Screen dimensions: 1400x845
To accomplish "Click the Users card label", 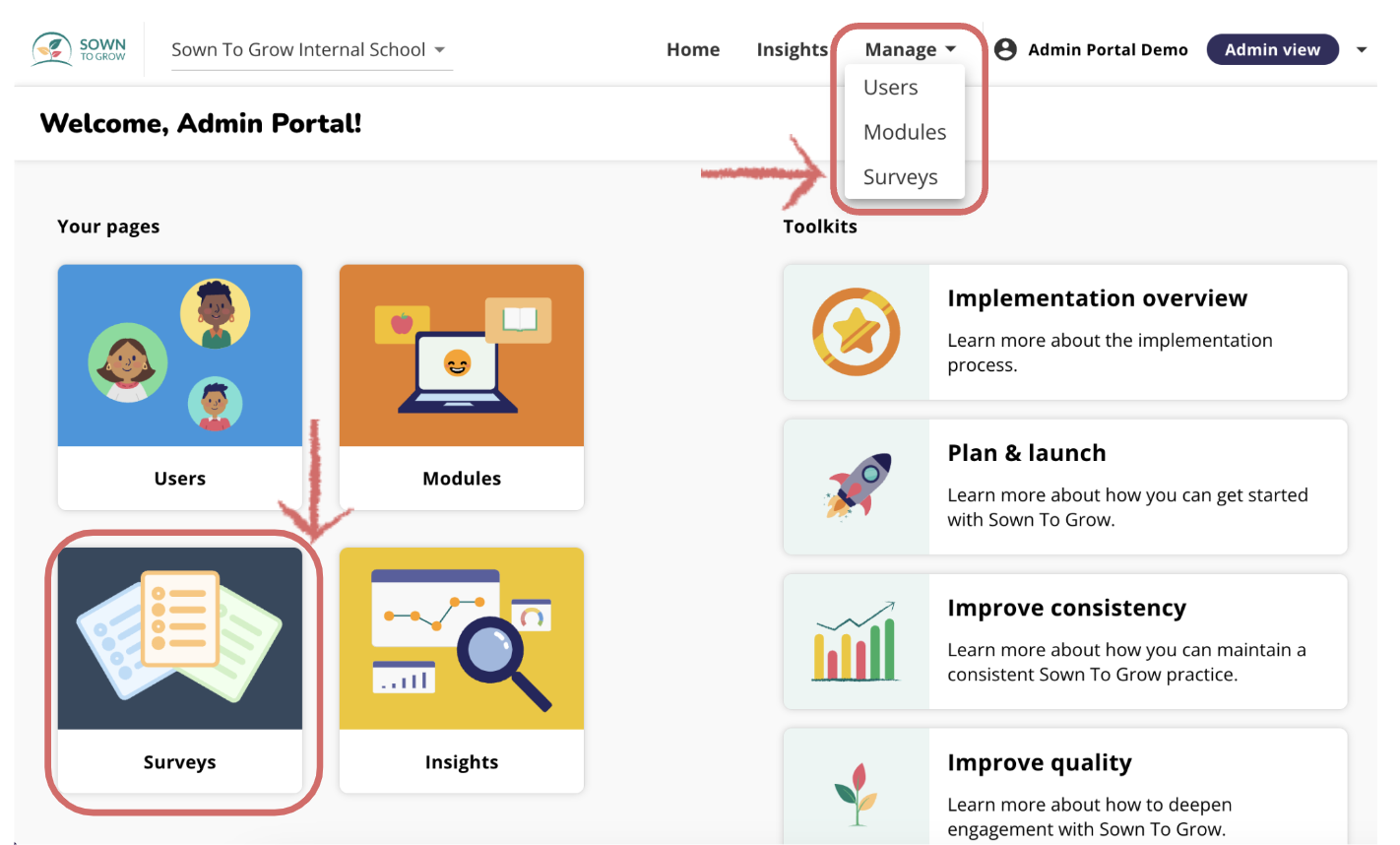I will [180, 479].
